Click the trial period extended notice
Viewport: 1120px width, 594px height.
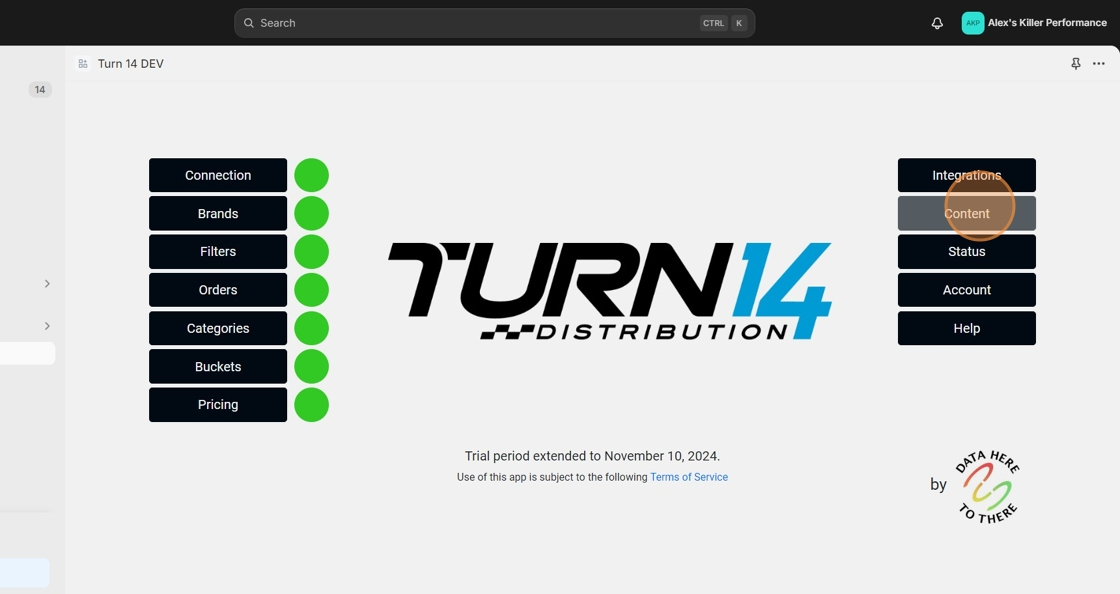[592, 455]
